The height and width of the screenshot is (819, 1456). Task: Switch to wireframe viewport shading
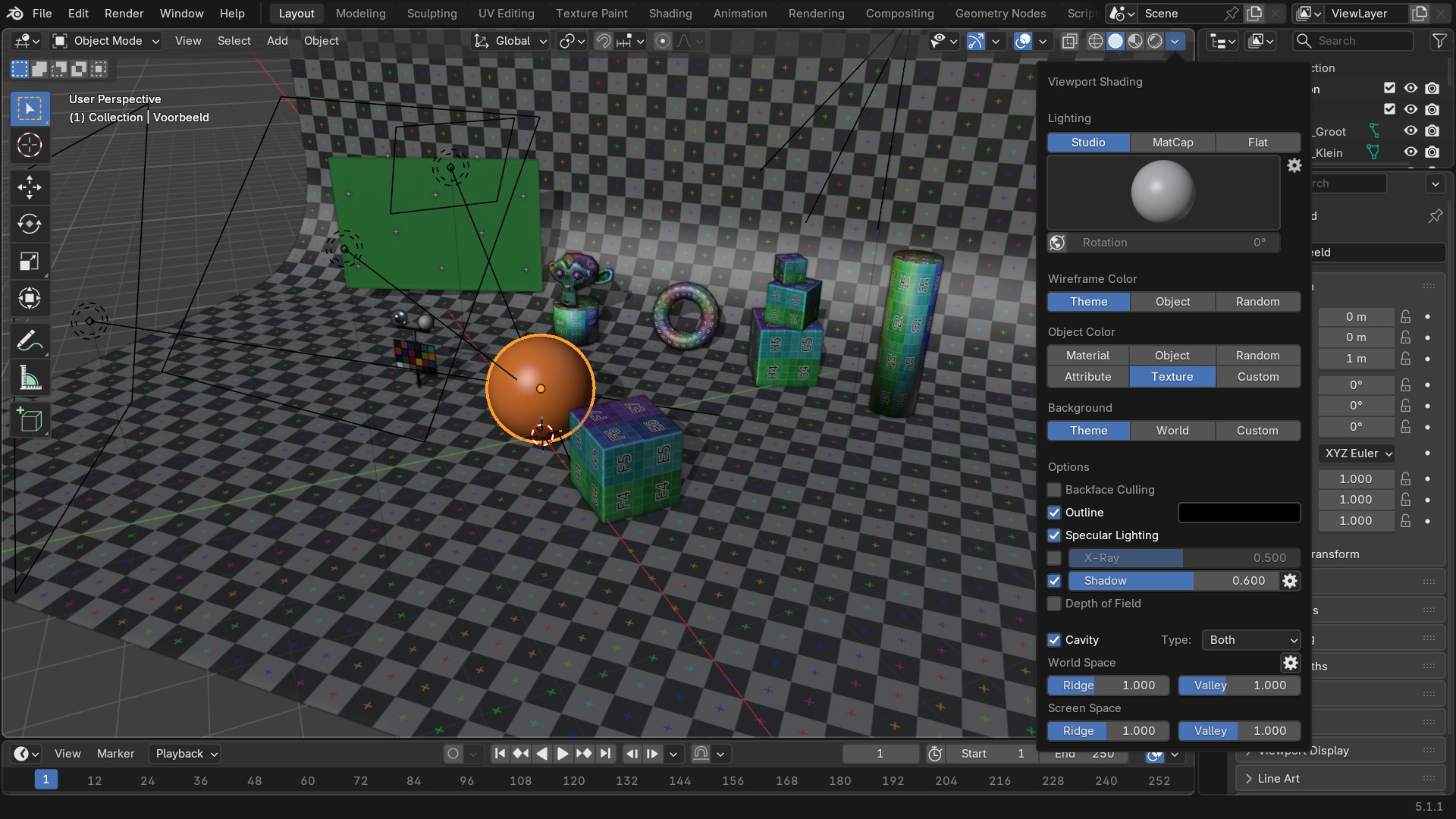[x=1095, y=41]
